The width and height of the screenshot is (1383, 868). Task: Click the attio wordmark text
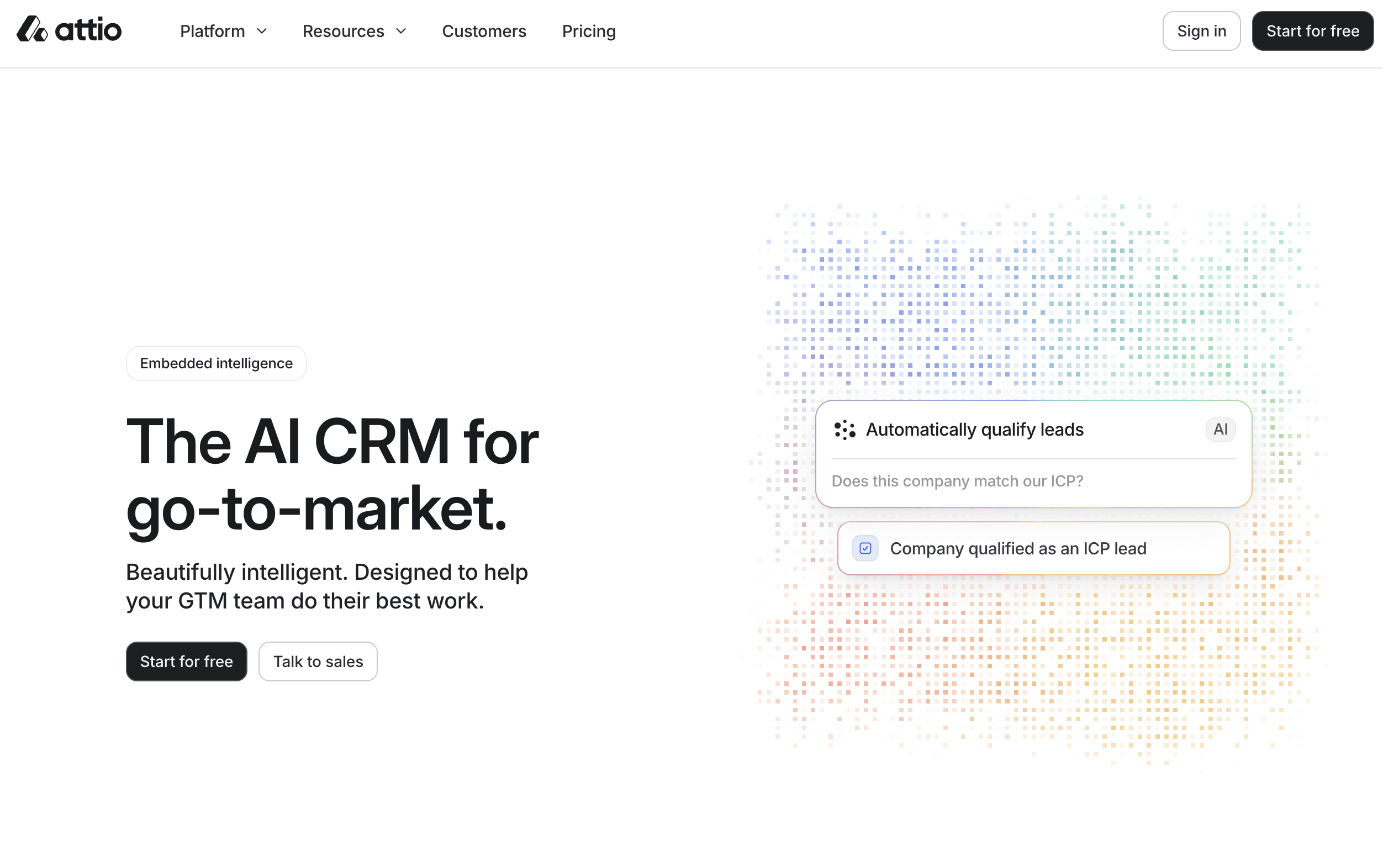(88, 30)
